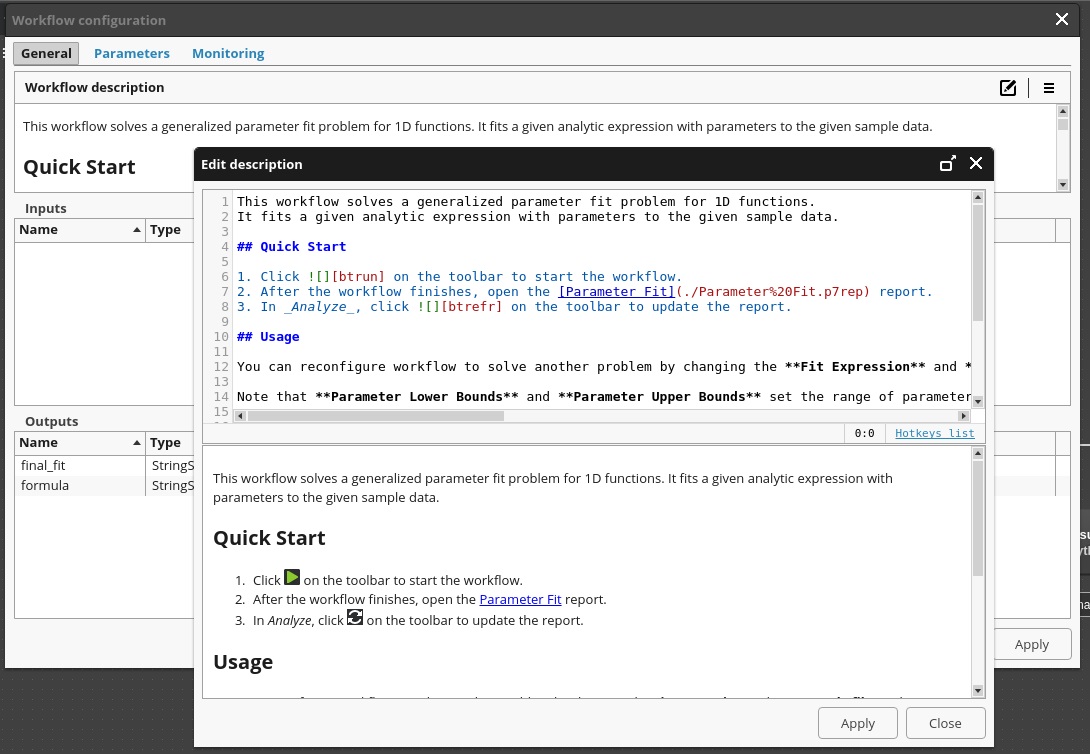Switch to the General tab

point(46,54)
